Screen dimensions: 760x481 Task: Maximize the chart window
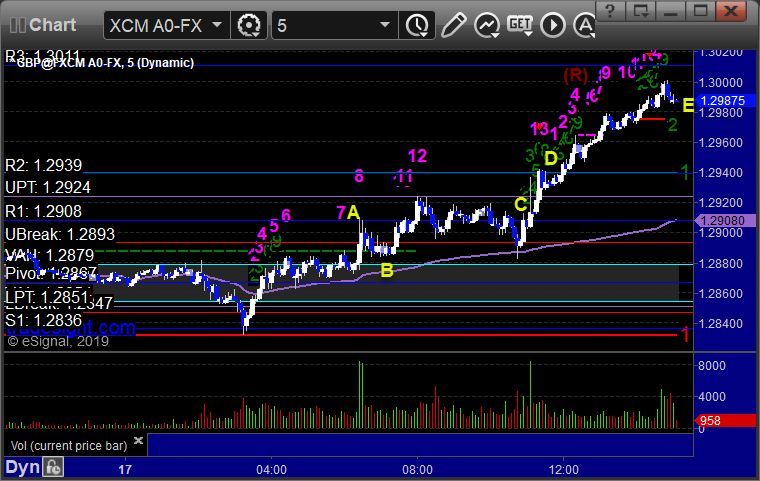(700, 10)
